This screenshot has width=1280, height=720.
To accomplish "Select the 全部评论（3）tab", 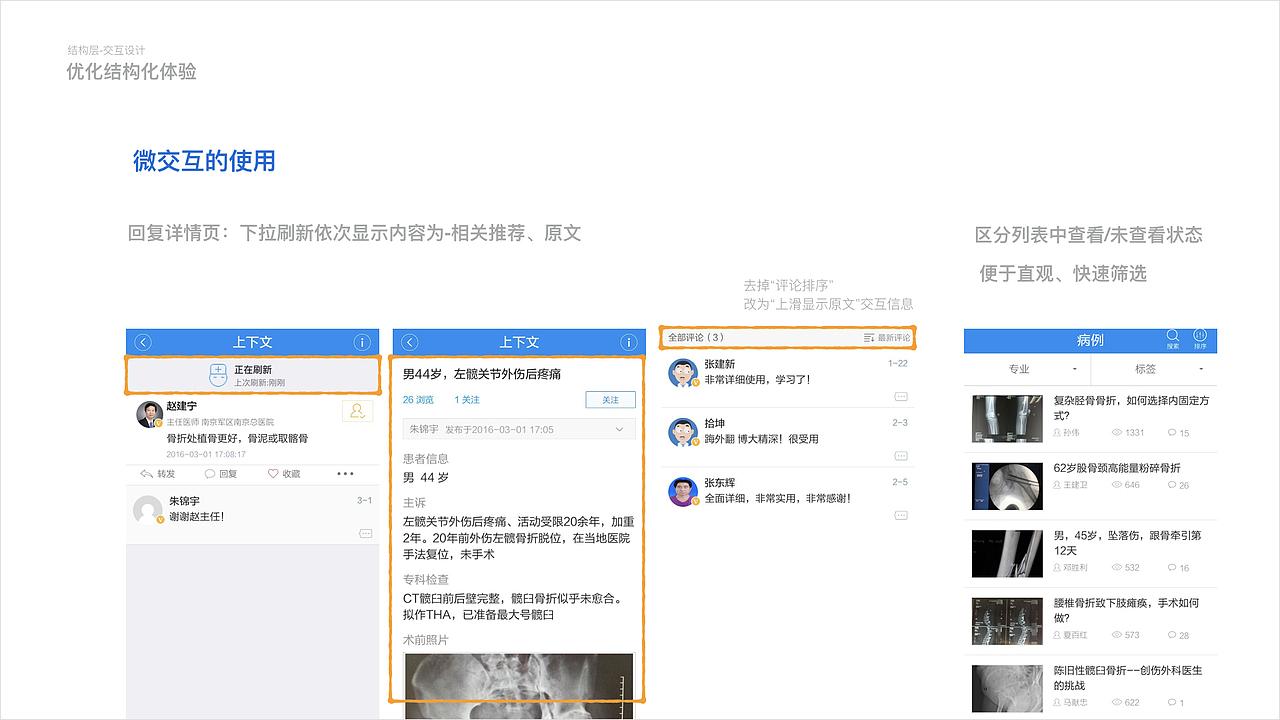I will (x=695, y=338).
